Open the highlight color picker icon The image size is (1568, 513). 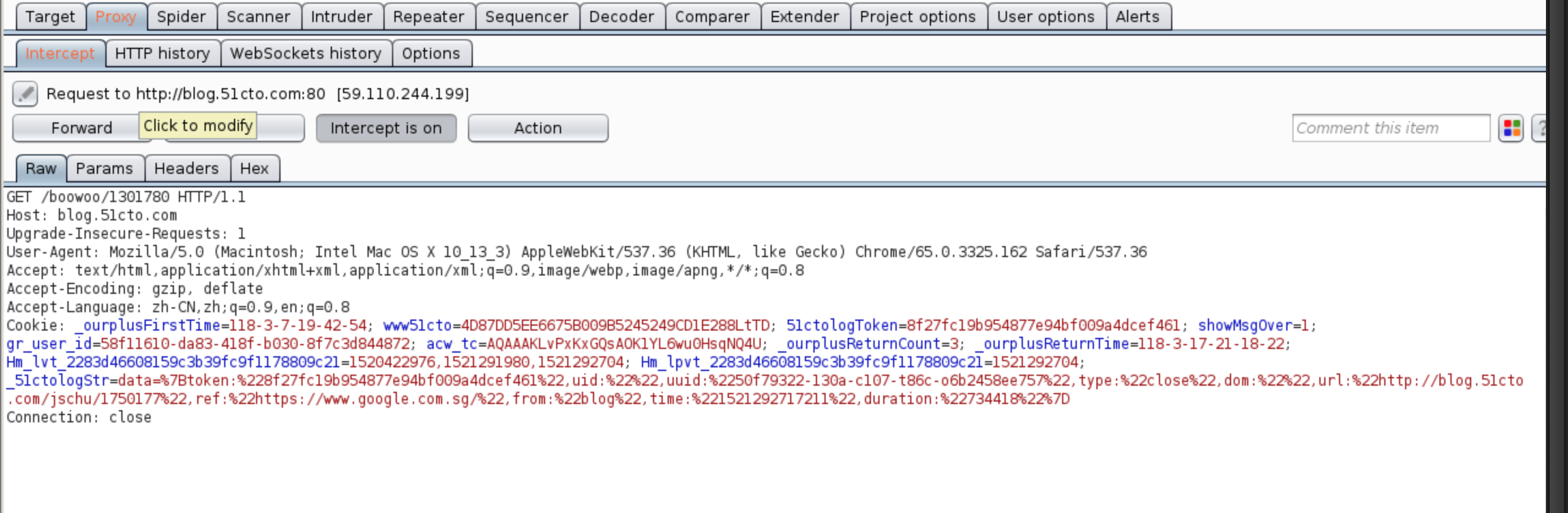coord(1511,129)
